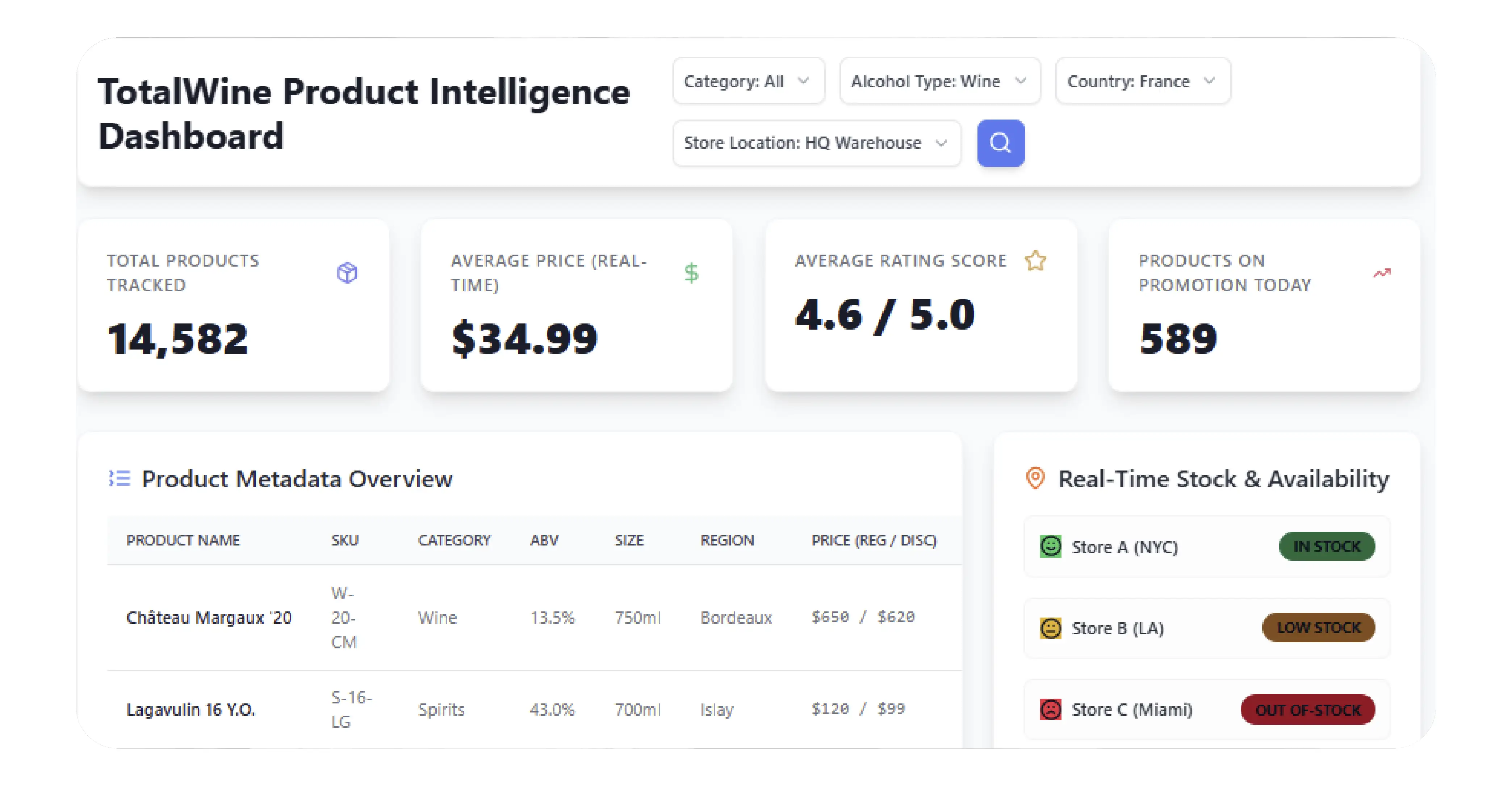Select the Château Margaux '20 row

[x=209, y=618]
